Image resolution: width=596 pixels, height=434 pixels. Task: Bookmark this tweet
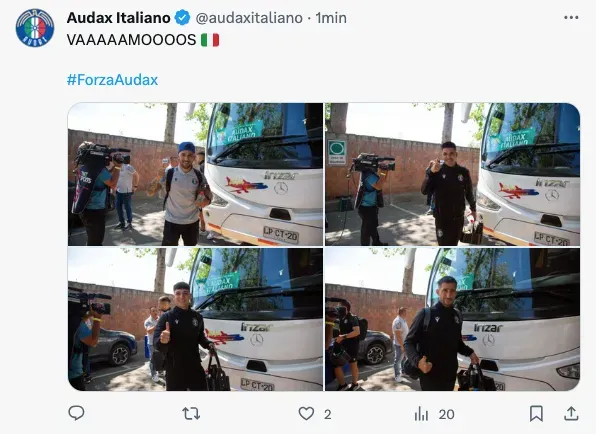(x=536, y=413)
